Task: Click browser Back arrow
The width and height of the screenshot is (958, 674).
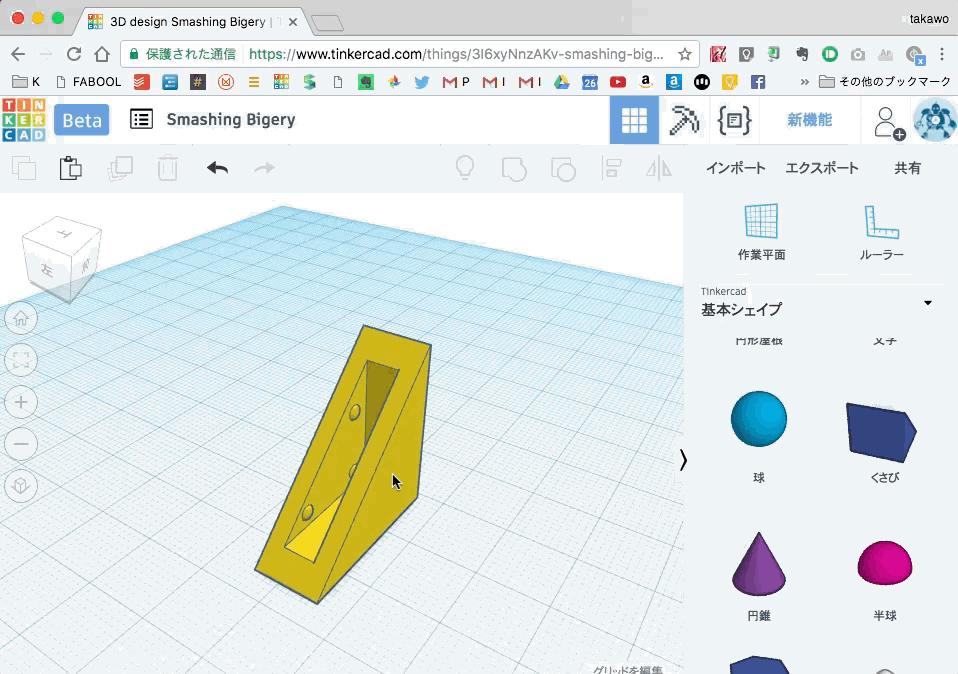Action: click(x=18, y=54)
